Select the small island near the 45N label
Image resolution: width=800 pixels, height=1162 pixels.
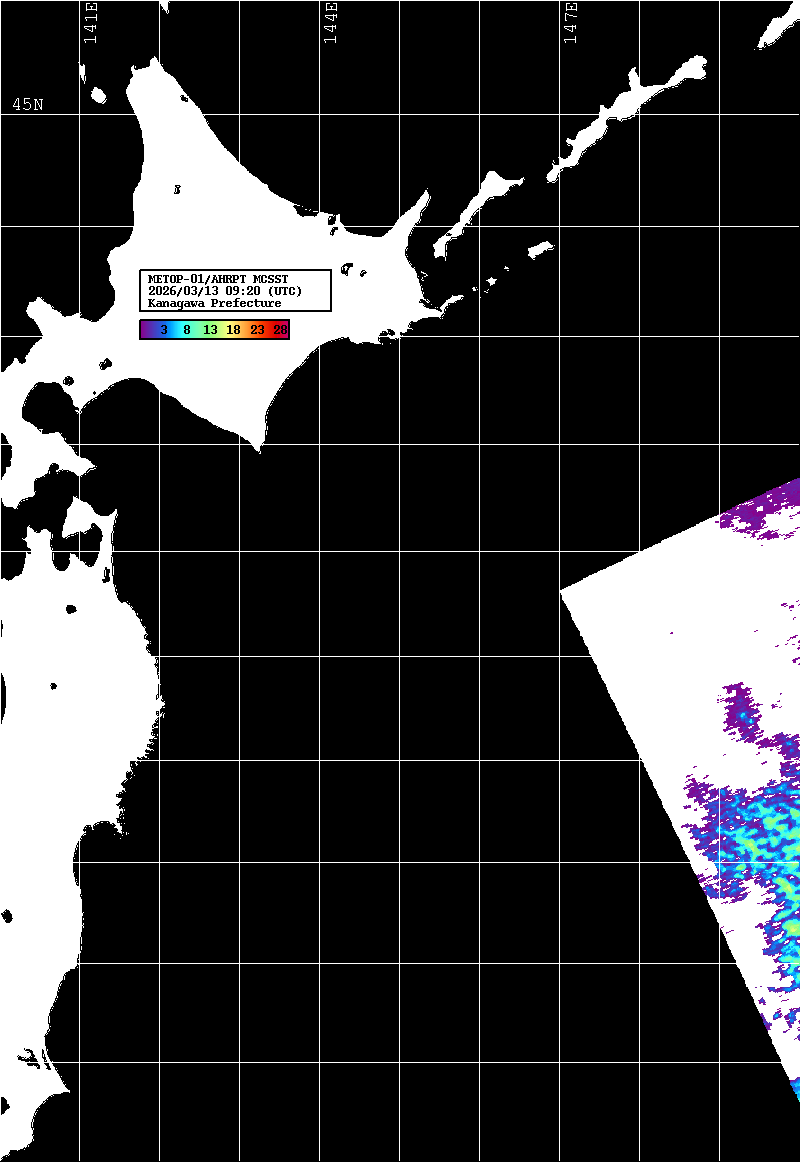pos(98,95)
